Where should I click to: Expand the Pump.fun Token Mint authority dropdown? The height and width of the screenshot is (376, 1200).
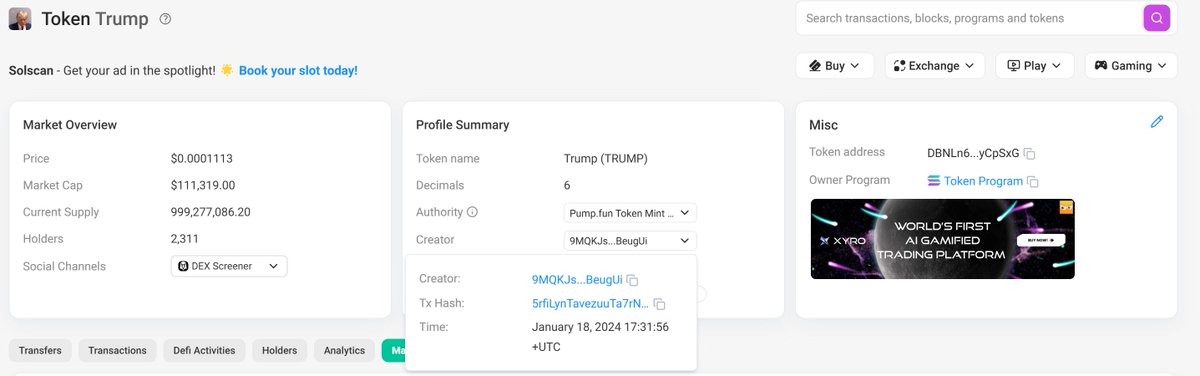pyautogui.click(x=630, y=213)
